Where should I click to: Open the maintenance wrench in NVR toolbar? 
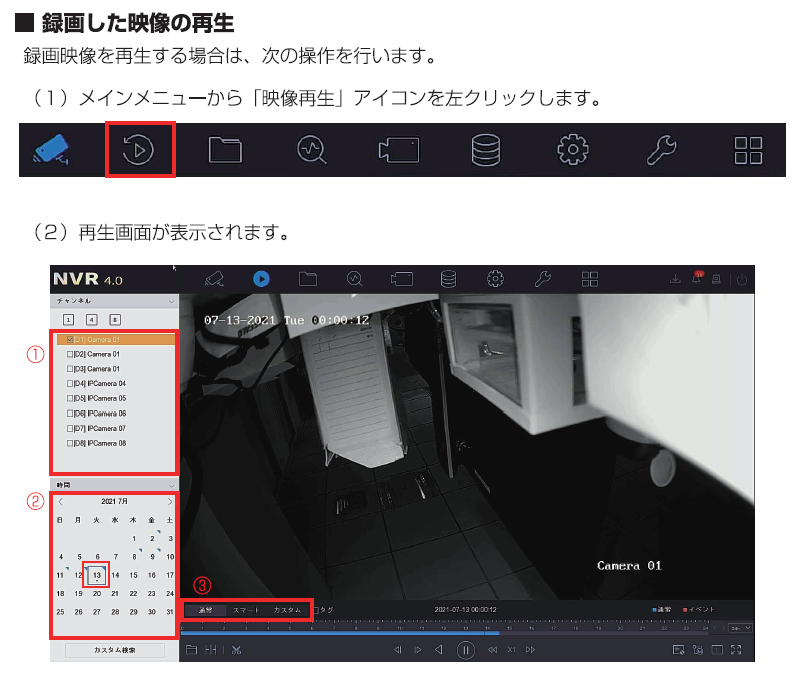(x=543, y=279)
